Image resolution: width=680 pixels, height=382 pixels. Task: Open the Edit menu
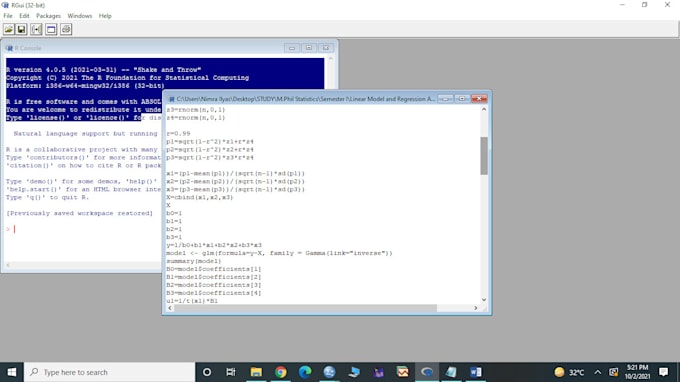pos(24,16)
